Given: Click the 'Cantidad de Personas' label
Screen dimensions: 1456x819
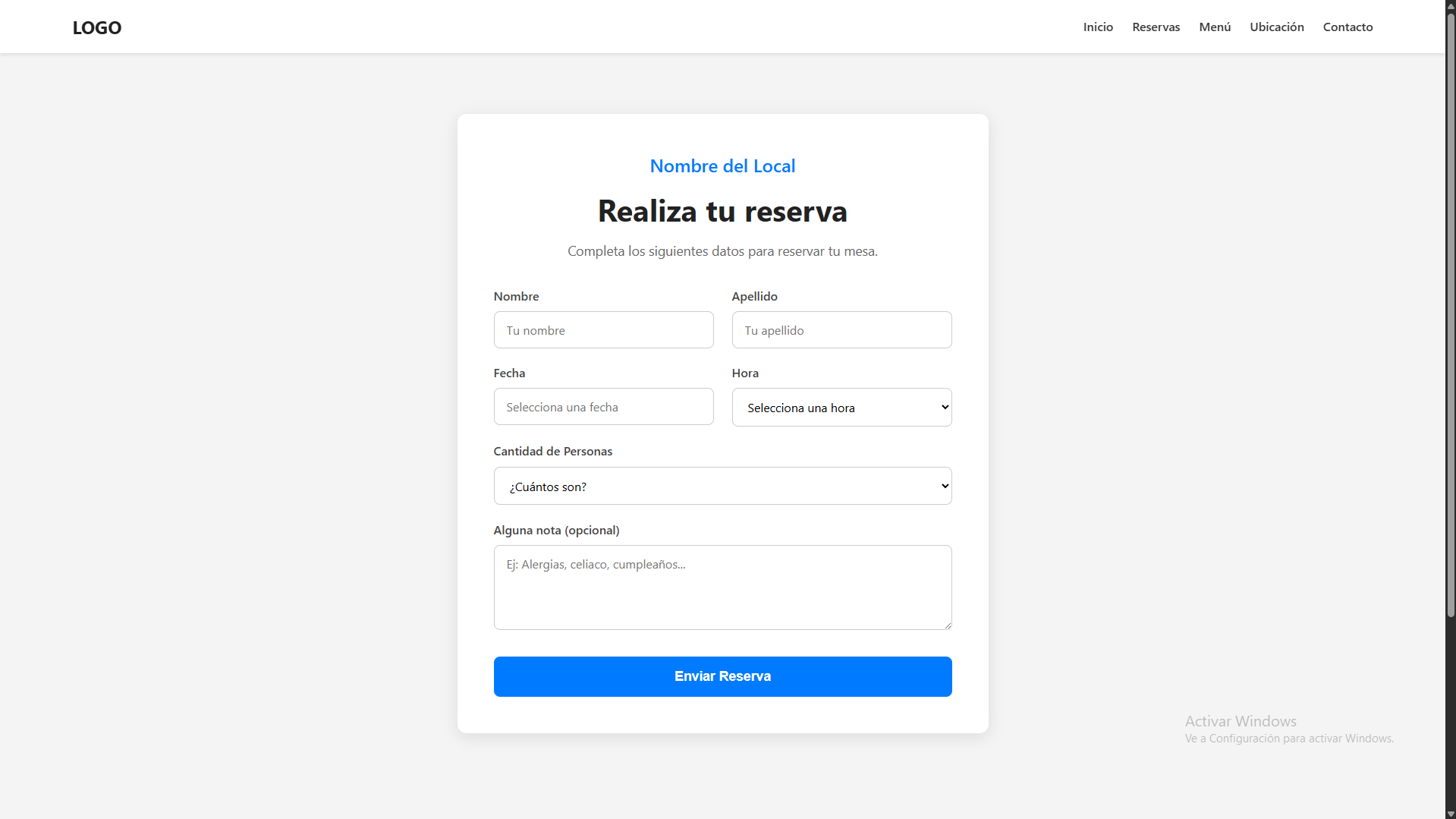Looking at the screenshot, I should pos(552,452).
